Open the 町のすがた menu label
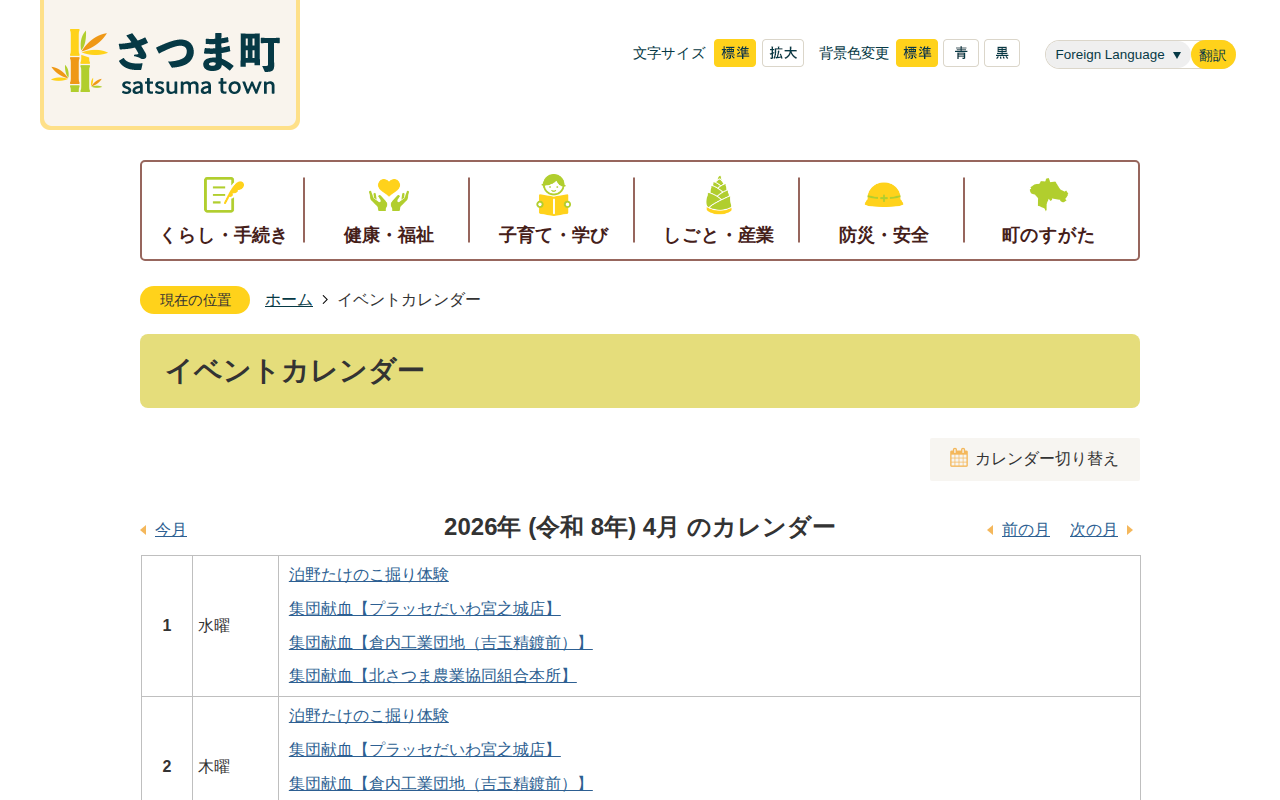This screenshot has height=800, width=1280. tap(1049, 235)
